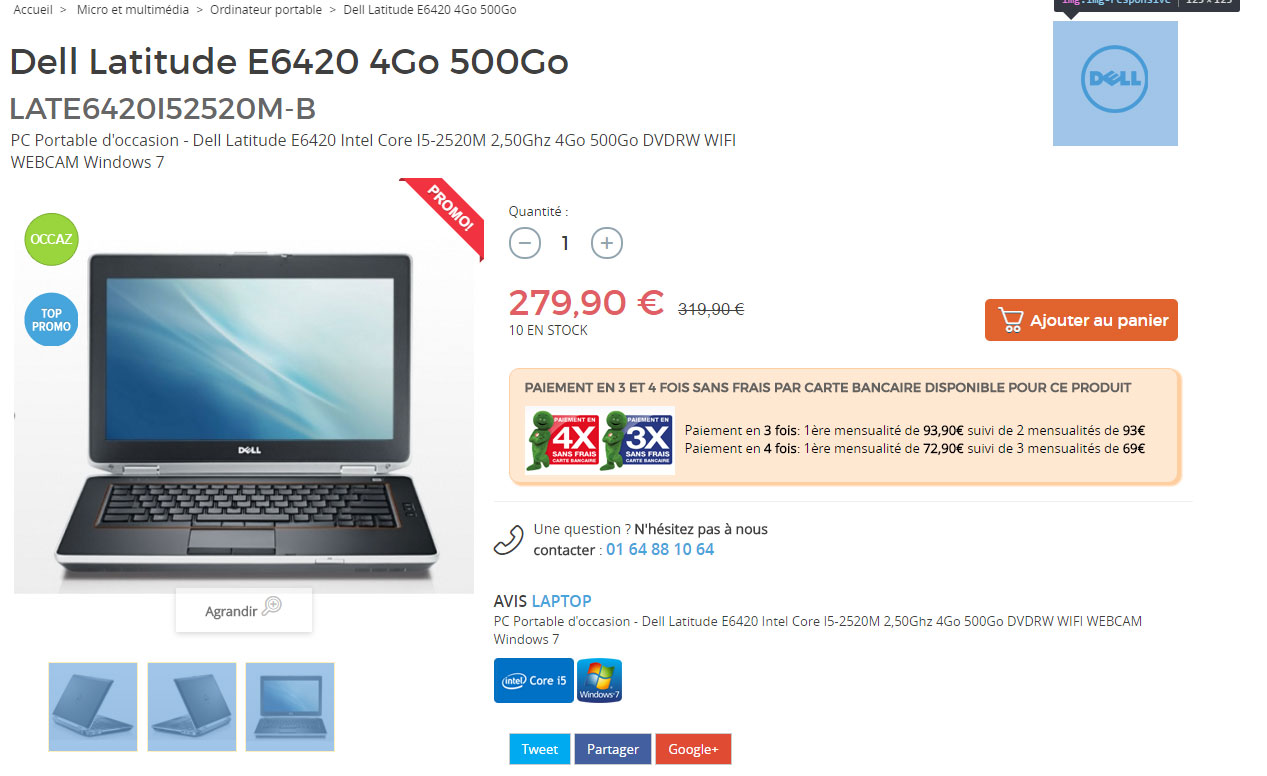Share the product with the Tweet button
The width and height of the screenshot is (1267, 776).
pyautogui.click(x=540, y=749)
